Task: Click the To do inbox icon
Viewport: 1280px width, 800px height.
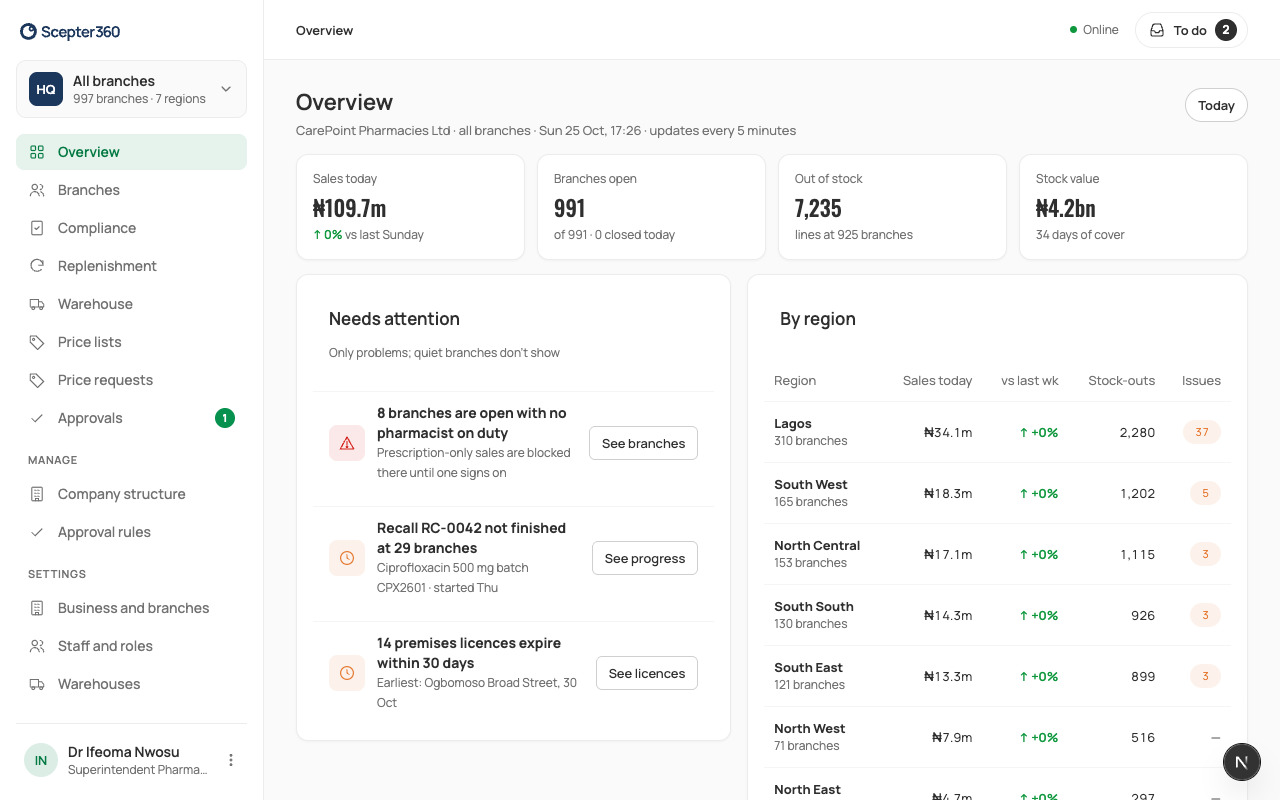Action: pyautogui.click(x=1157, y=30)
